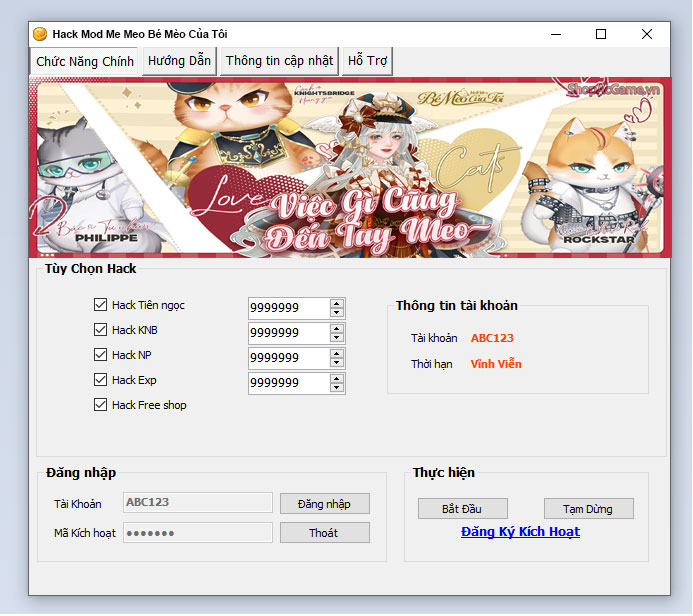
Task: Switch to the Chức Năng Chính tab
Action: point(84,61)
